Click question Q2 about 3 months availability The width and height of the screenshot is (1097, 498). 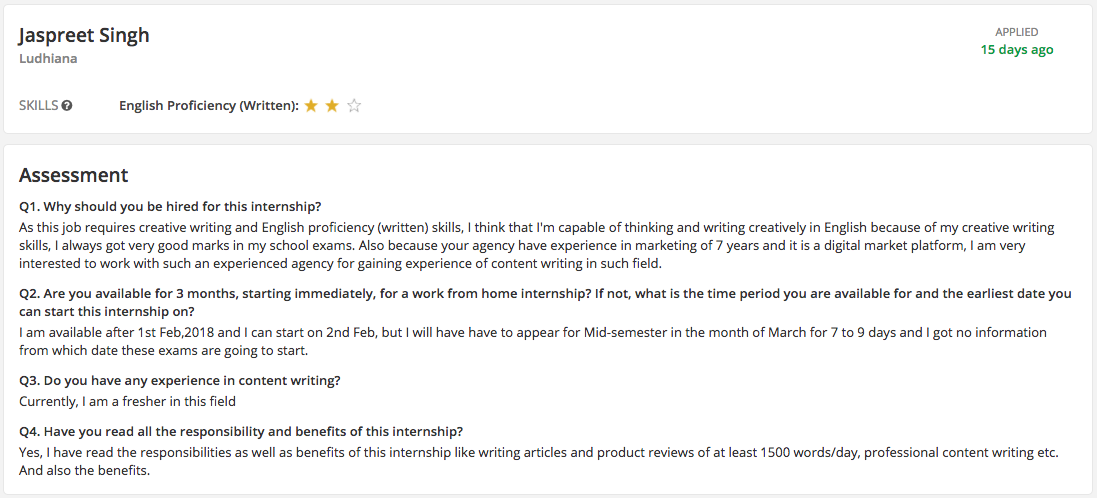pyautogui.click(x=545, y=302)
